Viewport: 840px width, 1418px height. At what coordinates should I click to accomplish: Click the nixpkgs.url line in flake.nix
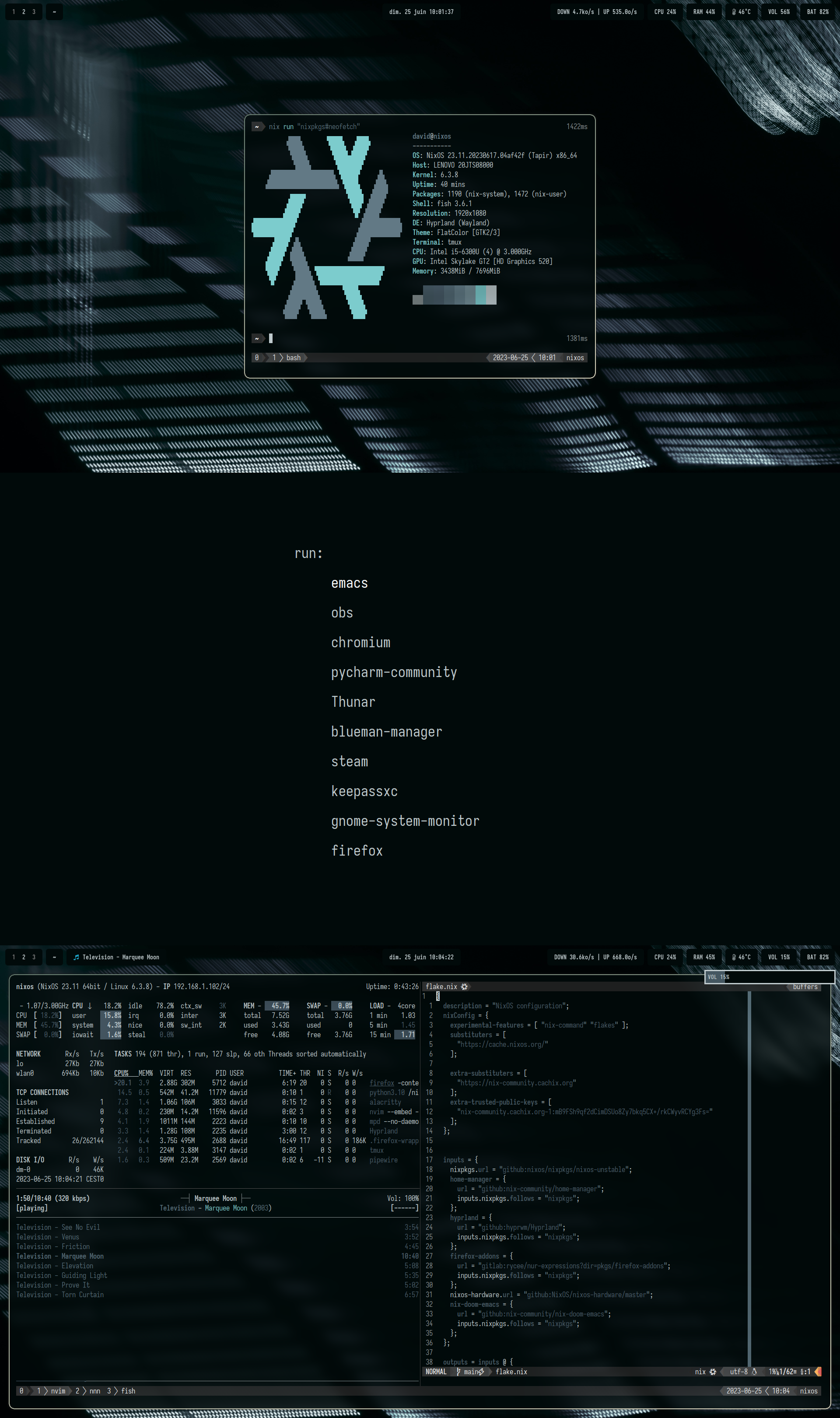click(x=541, y=1169)
